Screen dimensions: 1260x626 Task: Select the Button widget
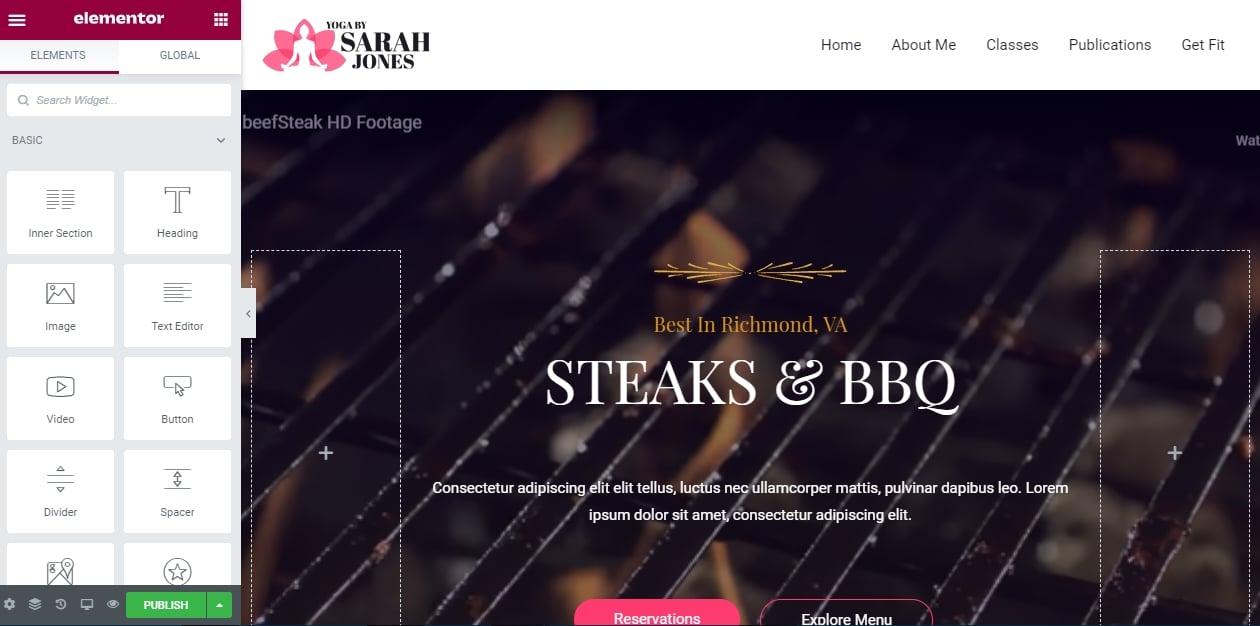[177, 398]
